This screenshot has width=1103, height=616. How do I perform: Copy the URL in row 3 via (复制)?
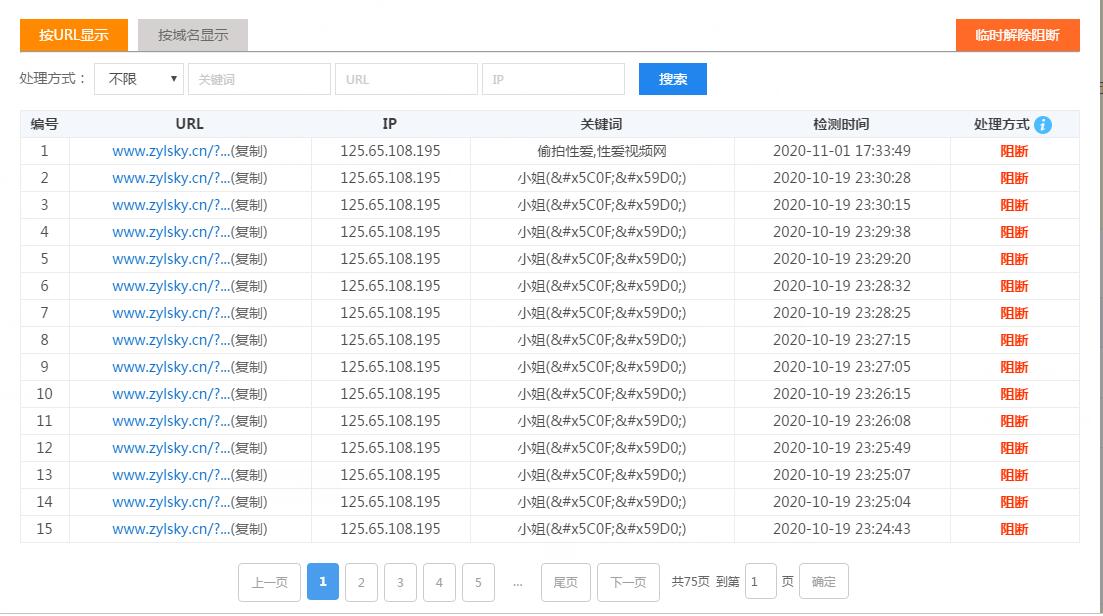(249, 205)
